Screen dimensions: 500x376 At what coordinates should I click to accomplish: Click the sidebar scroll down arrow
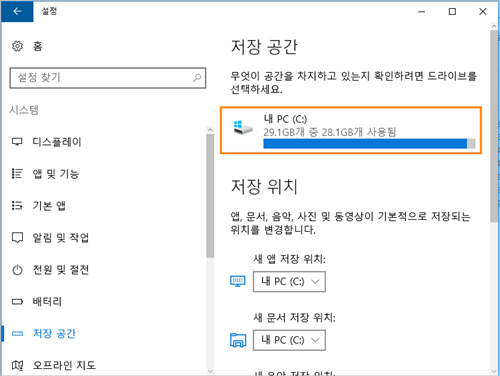coord(210,371)
